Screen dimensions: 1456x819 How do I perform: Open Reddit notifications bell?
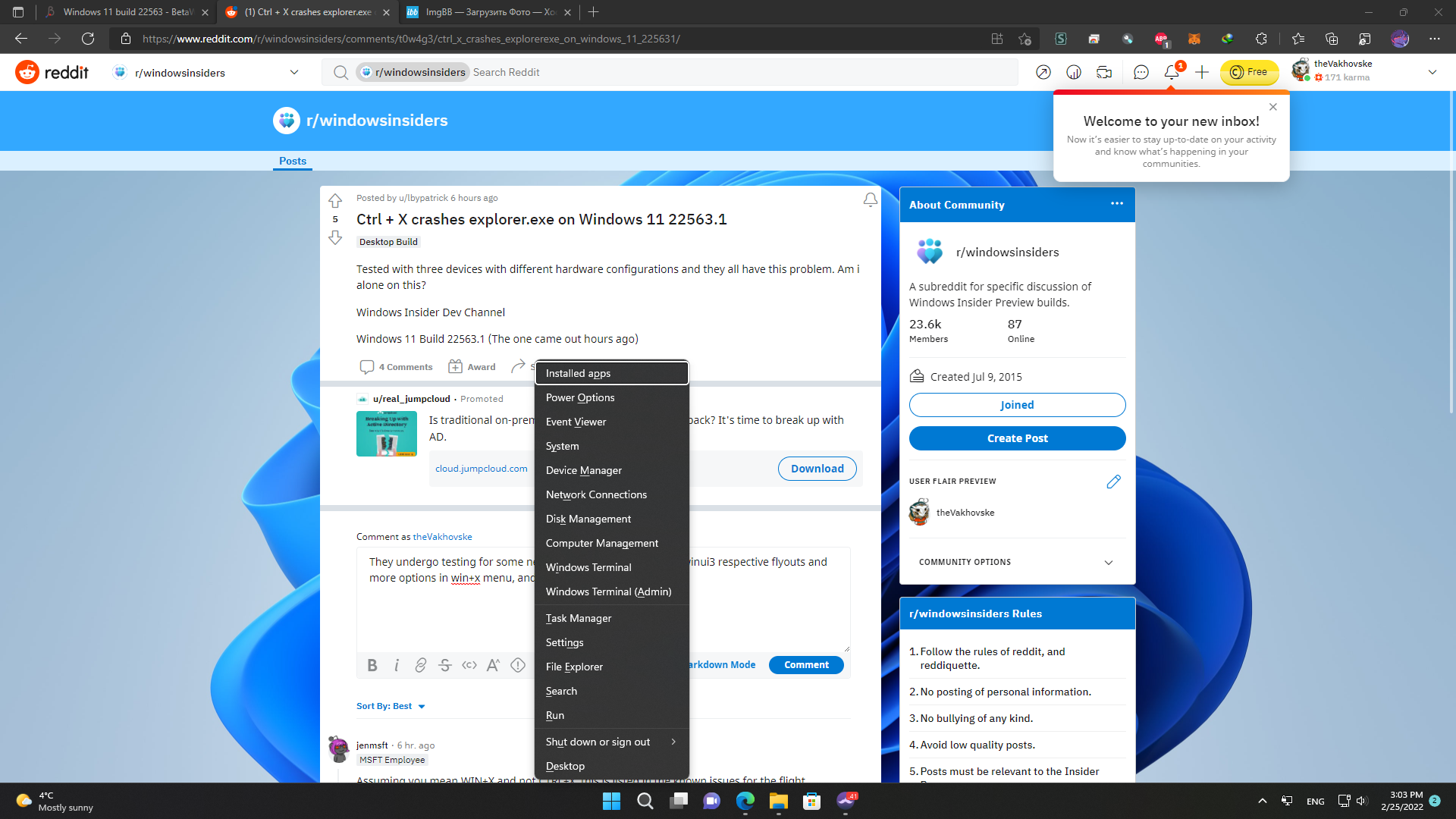[1172, 72]
